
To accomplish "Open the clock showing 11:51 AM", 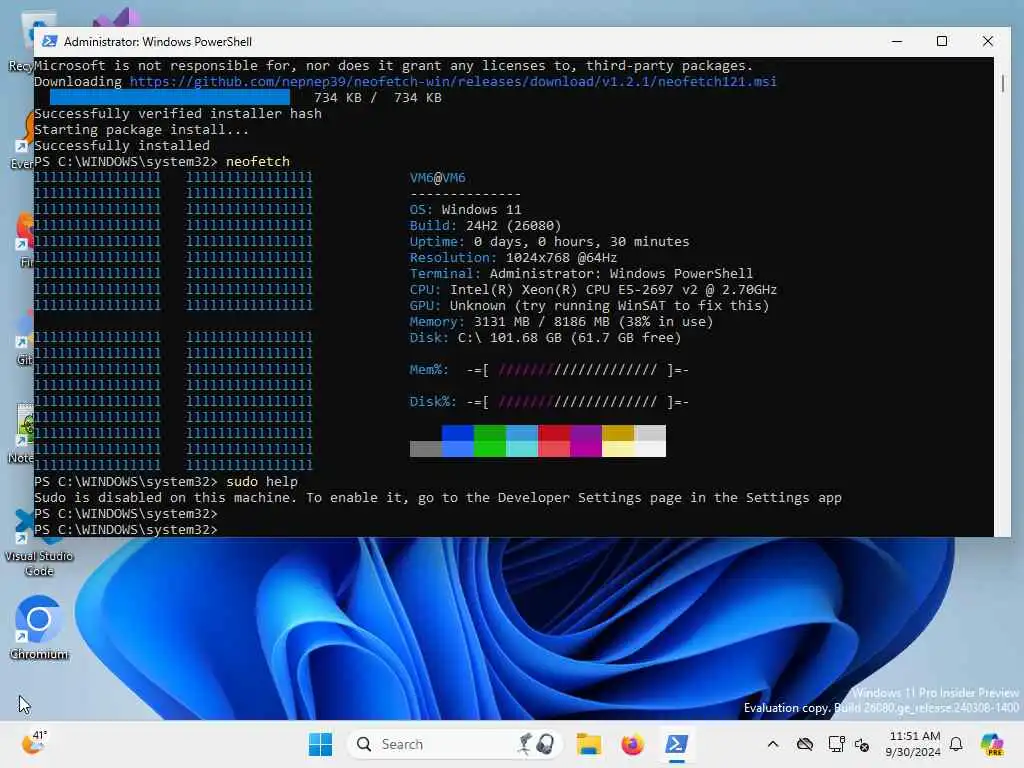I will (913, 744).
